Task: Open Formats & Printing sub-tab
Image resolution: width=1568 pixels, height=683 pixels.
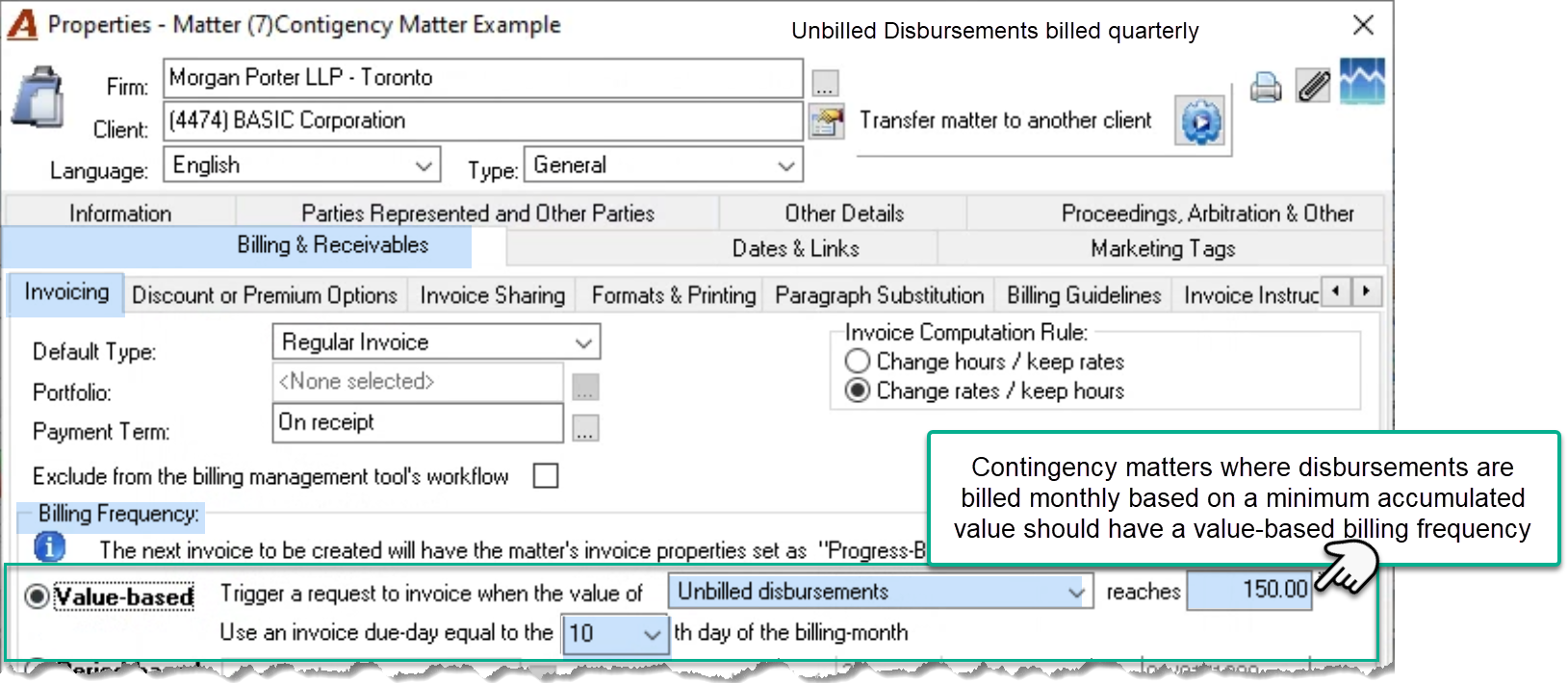Action: coord(673,295)
